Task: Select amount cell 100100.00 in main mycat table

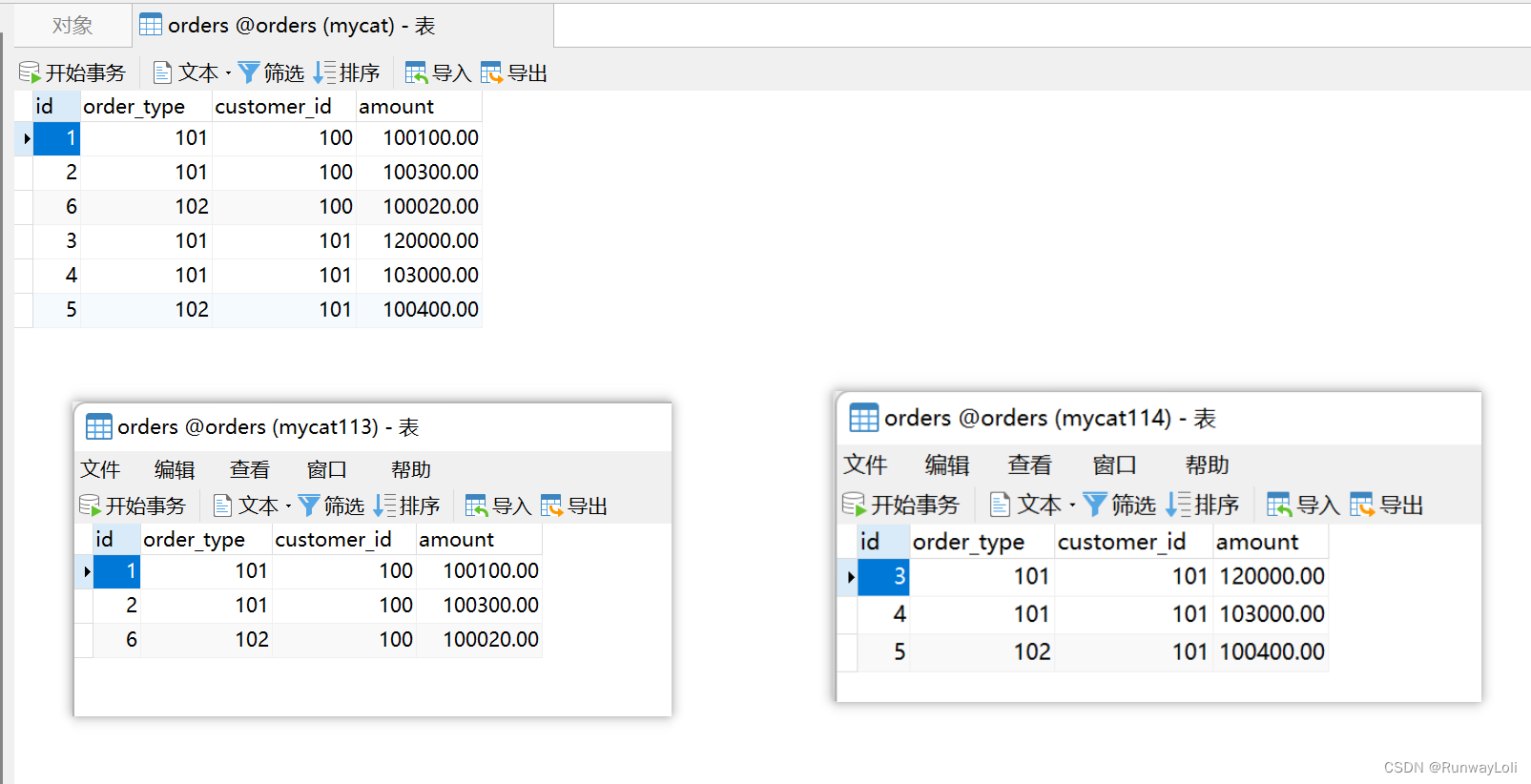Action: pyautogui.click(x=420, y=138)
